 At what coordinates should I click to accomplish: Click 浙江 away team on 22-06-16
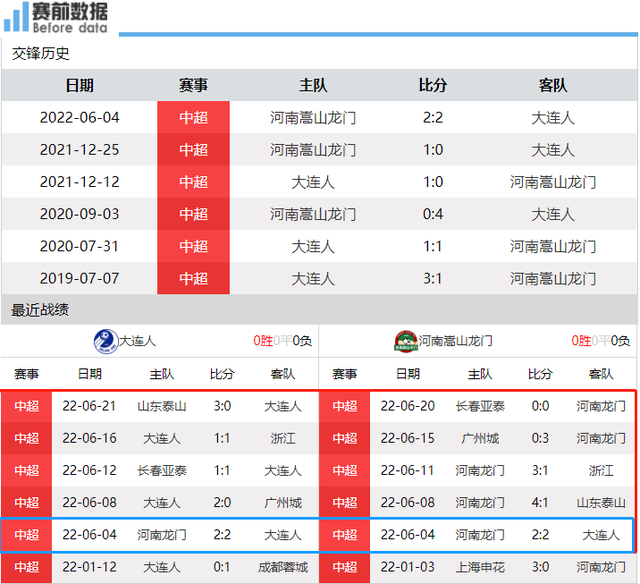[x=282, y=438]
